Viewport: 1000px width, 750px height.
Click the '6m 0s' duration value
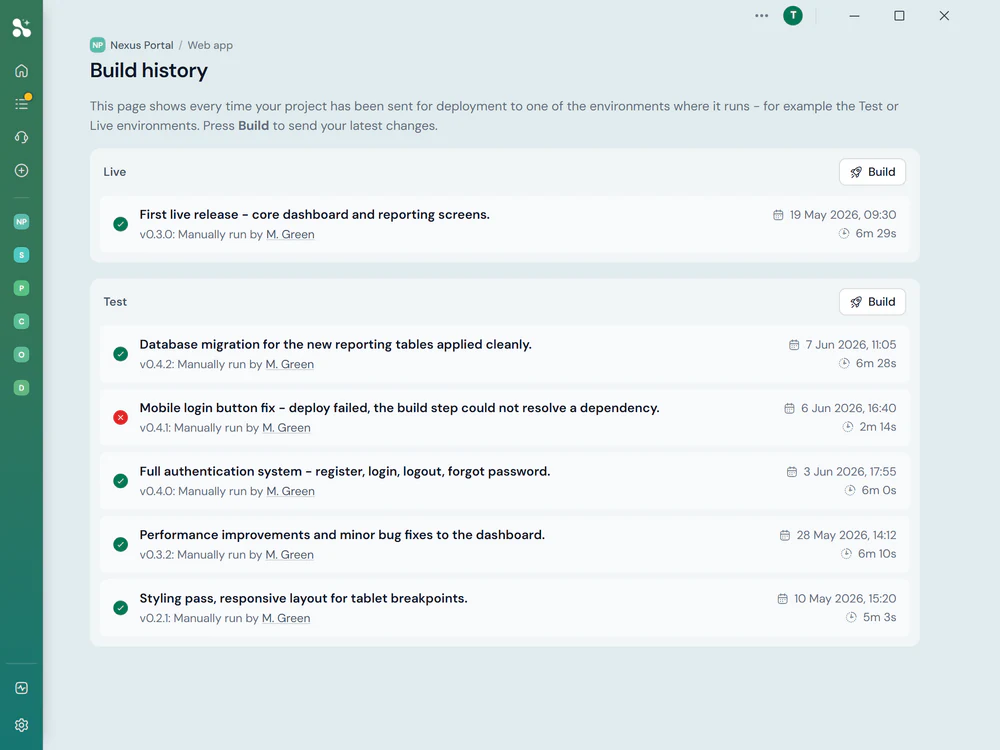pos(879,490)
